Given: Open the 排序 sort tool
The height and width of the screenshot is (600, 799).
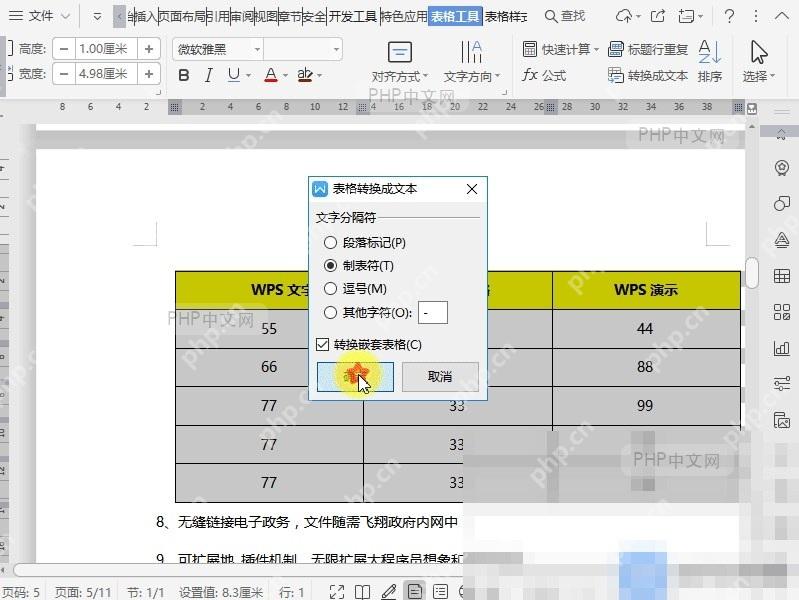Looking at the screenshot, I should 710,62.
